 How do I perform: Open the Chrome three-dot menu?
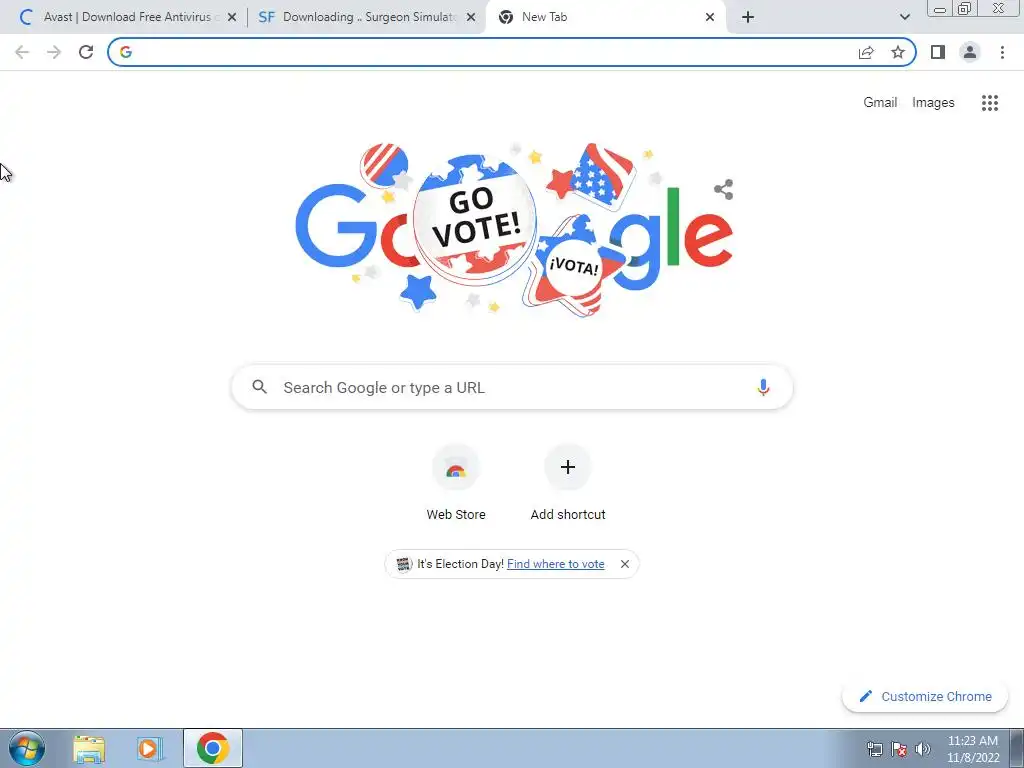click(x=1002, y=52)
